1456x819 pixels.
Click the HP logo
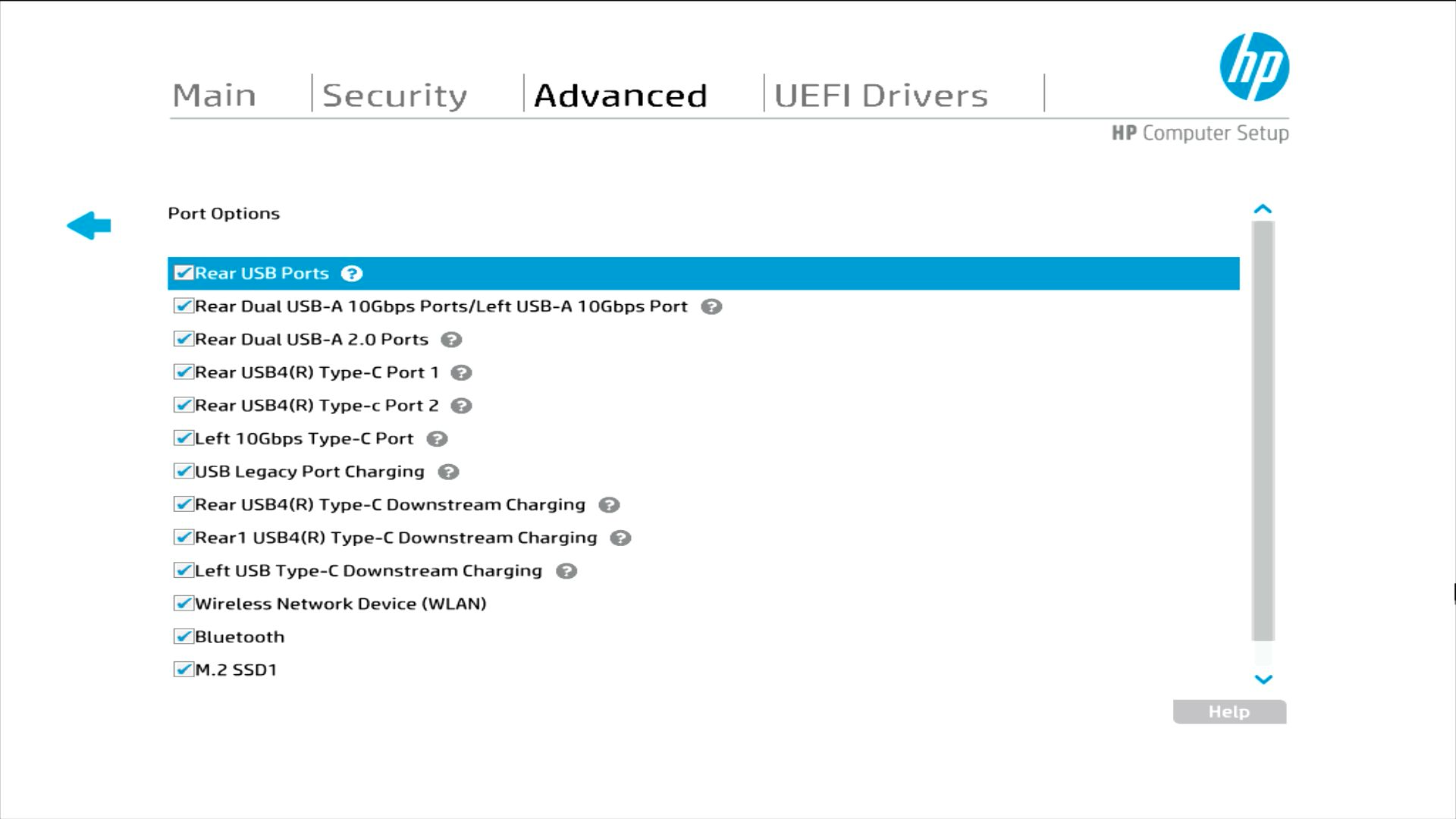[1254, 67]
